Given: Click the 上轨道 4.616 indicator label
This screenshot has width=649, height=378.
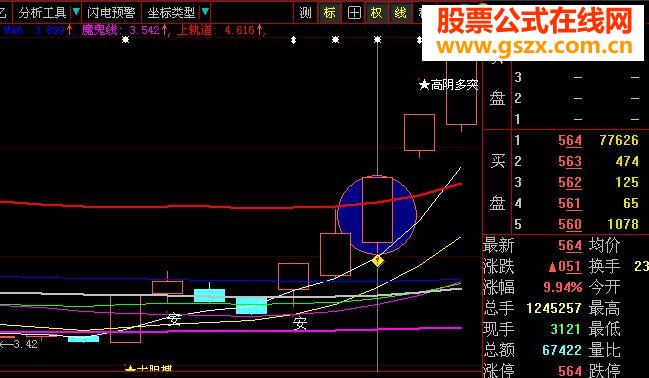Looking at the screenshot, I should click(x=219, y=30).
